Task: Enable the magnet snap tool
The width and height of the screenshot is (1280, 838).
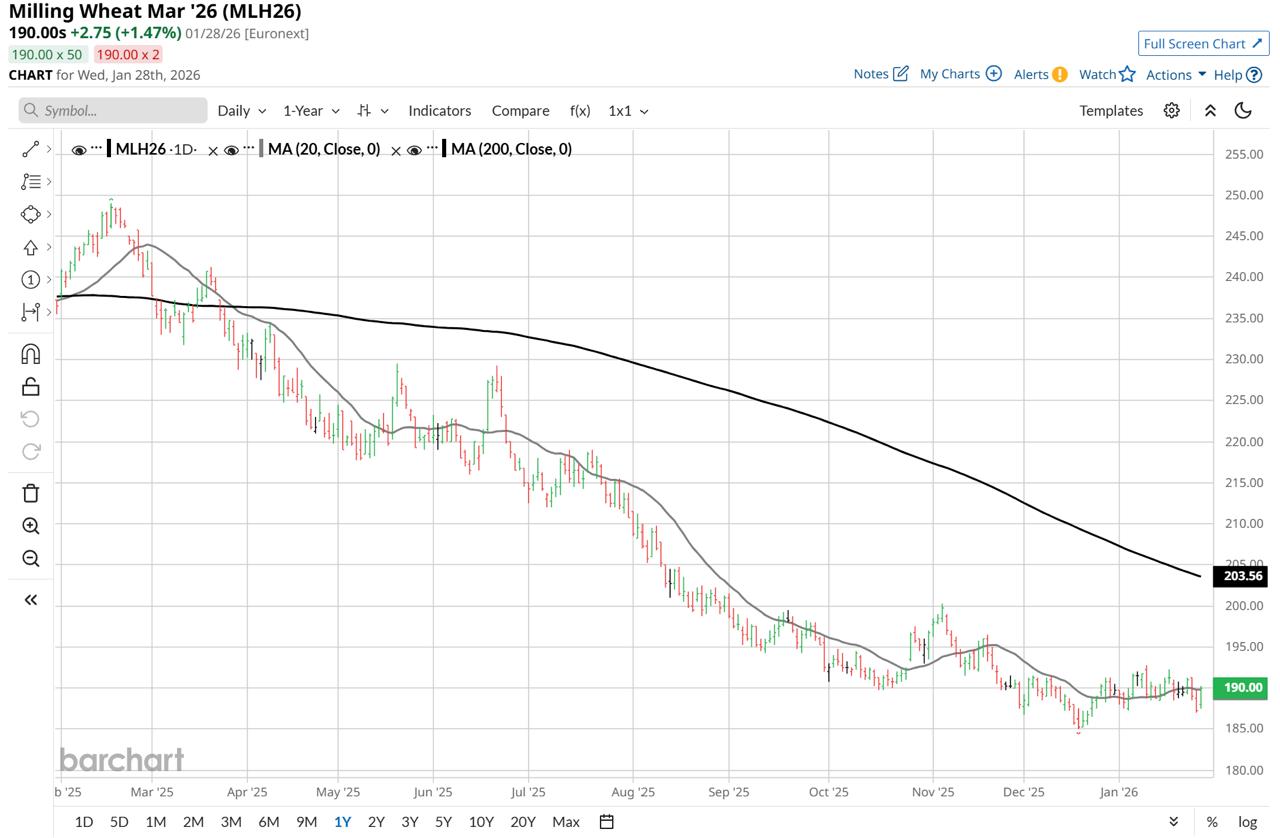Action: click(x=30, y=354)
